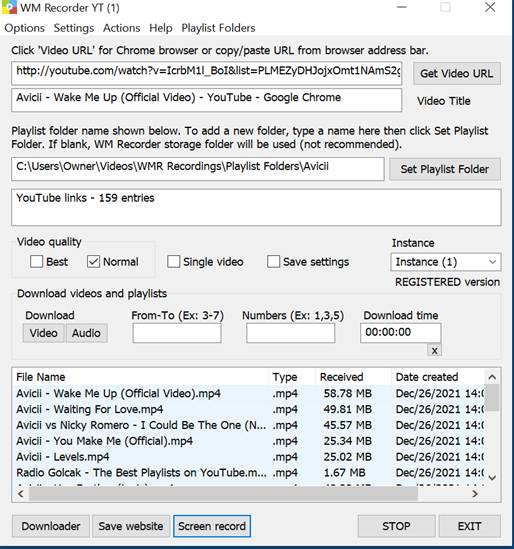Click the YouTube URL input field
Image resolution: width=514 pixels, height=549 pixels.
pos(207,73)
